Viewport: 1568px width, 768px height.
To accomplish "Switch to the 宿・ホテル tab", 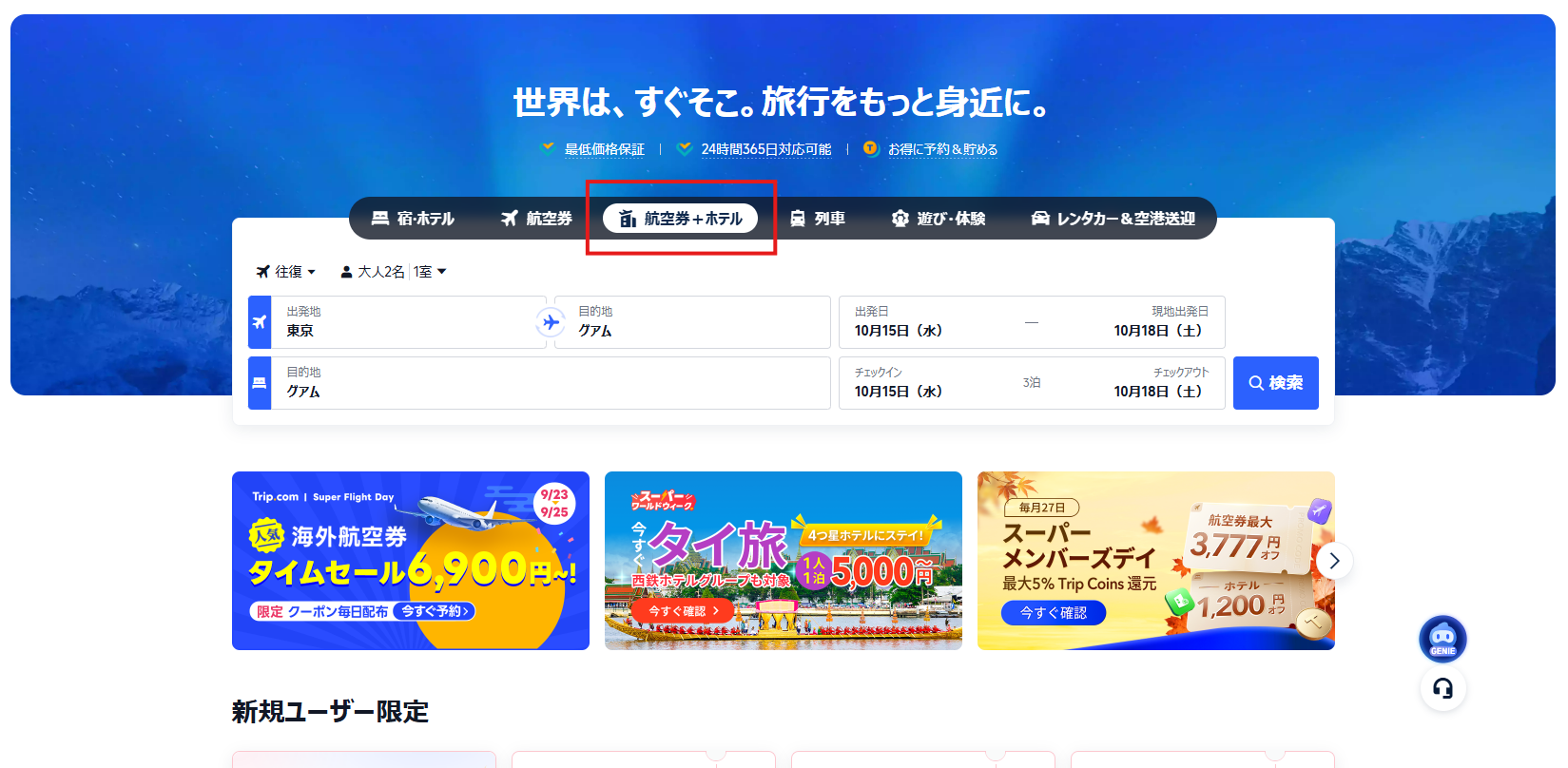I will click(413, 219).
